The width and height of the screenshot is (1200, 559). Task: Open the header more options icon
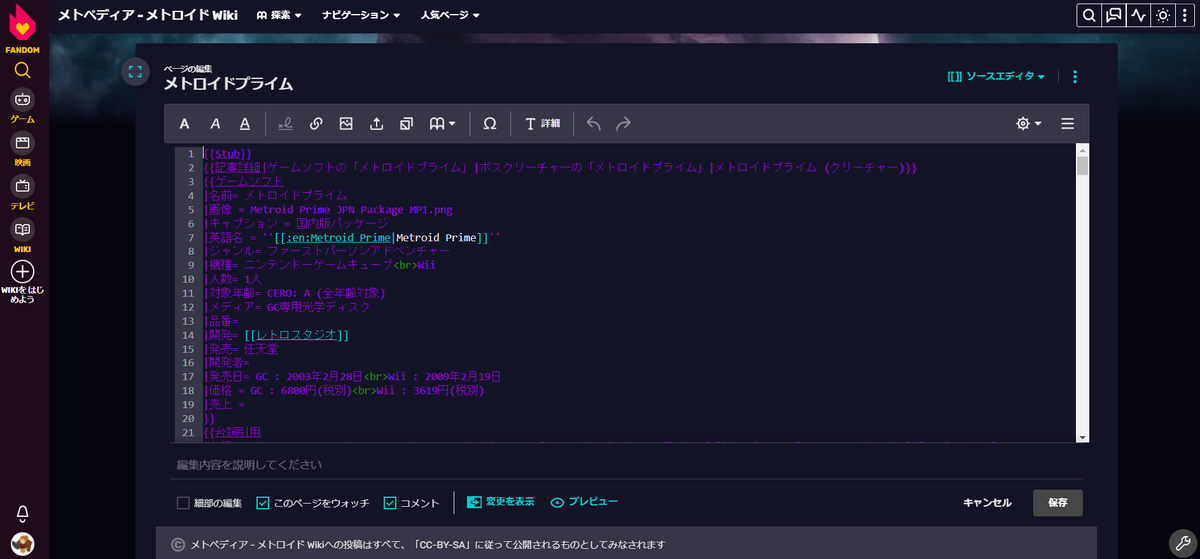(x=1187, y=15)
